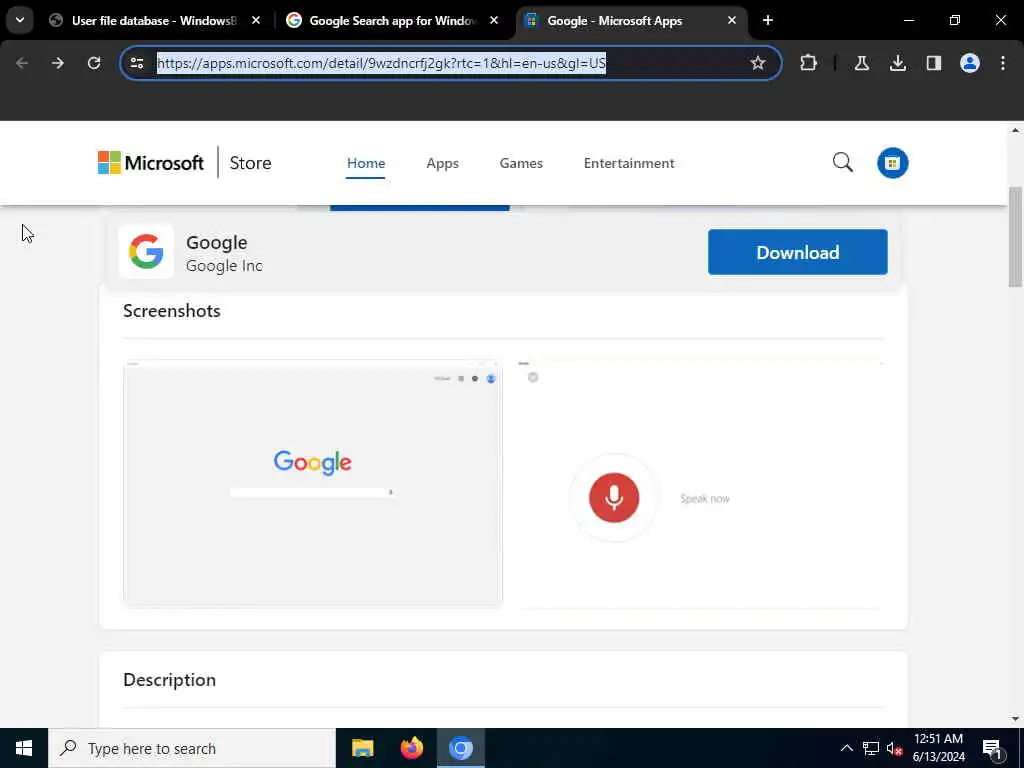The image size is (1024, 768).
Task: Close the User file database tab
Action: 256,21
